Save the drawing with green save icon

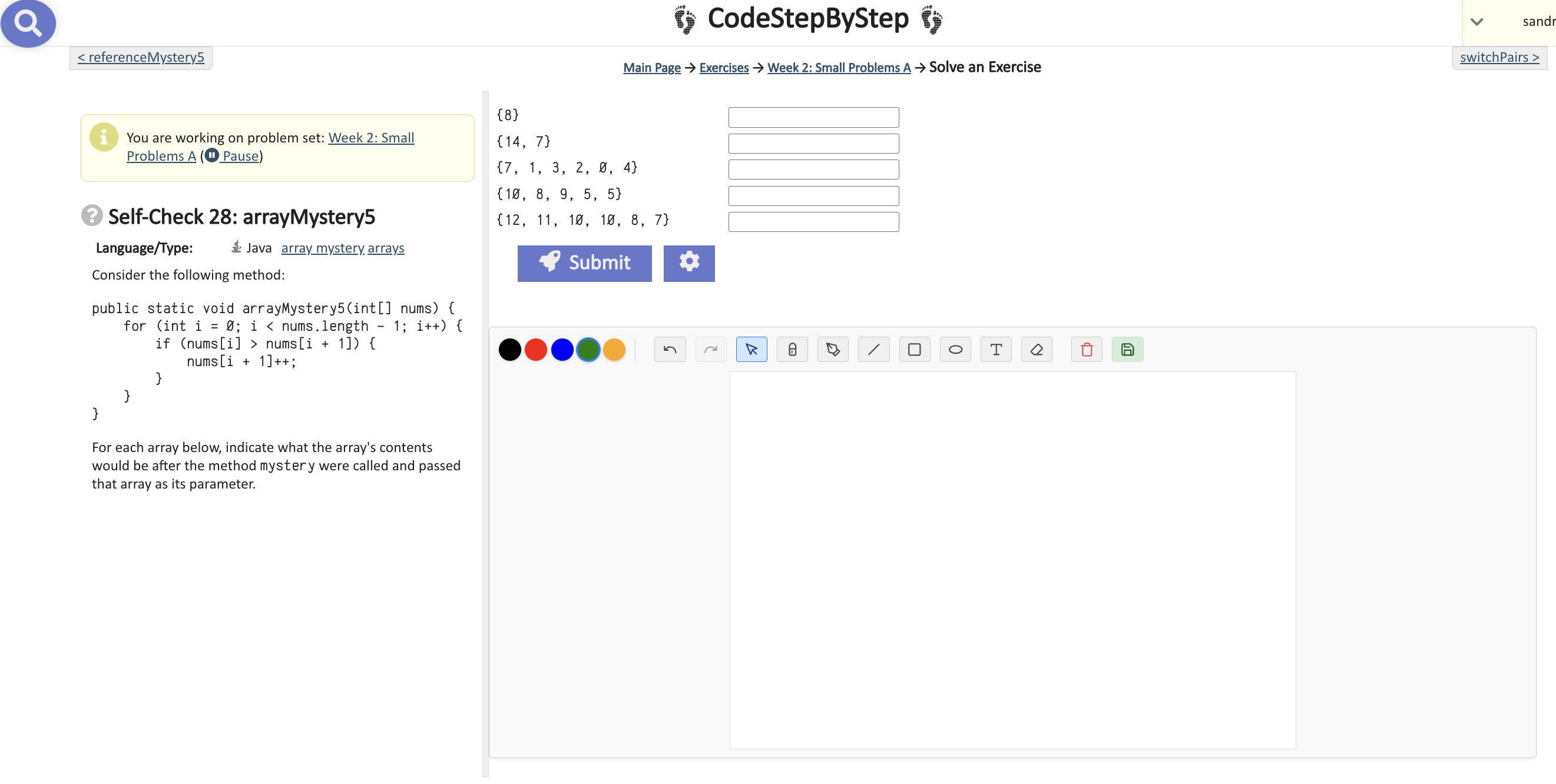[1127, 350]
